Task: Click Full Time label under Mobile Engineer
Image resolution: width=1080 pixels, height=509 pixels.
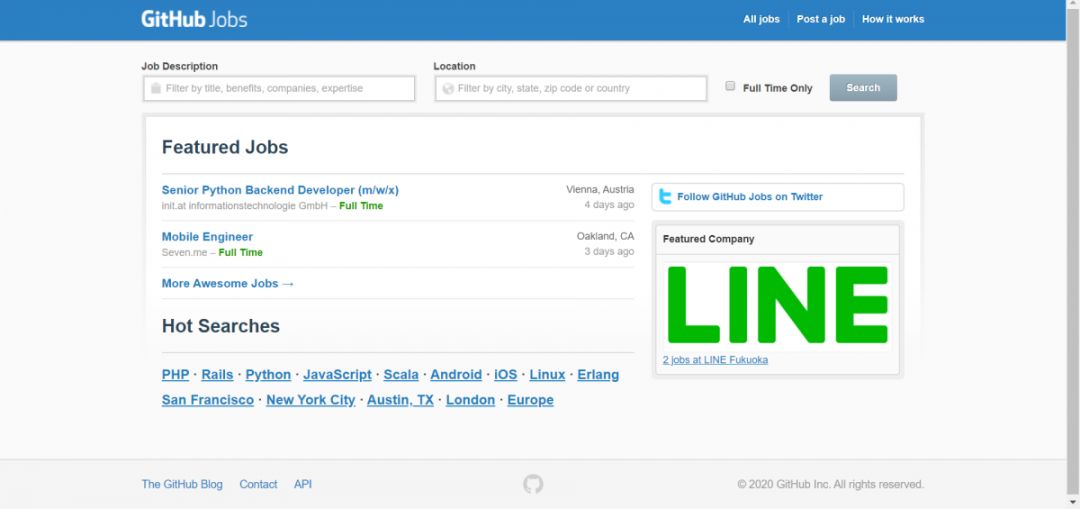Action: point(240,253)
